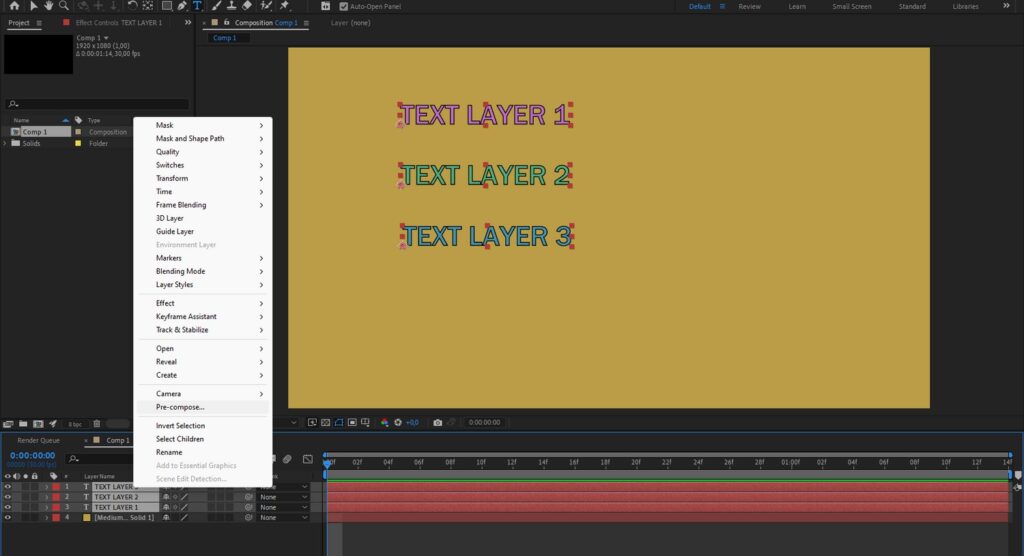The image size is (1024, 556).
Task: Click the 8 bpc color depth button
Action: (75, 424)
